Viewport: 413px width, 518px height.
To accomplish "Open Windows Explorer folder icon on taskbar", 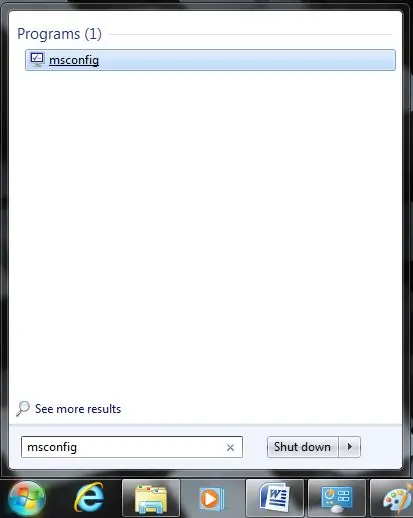I will click(x=151, y=498).
